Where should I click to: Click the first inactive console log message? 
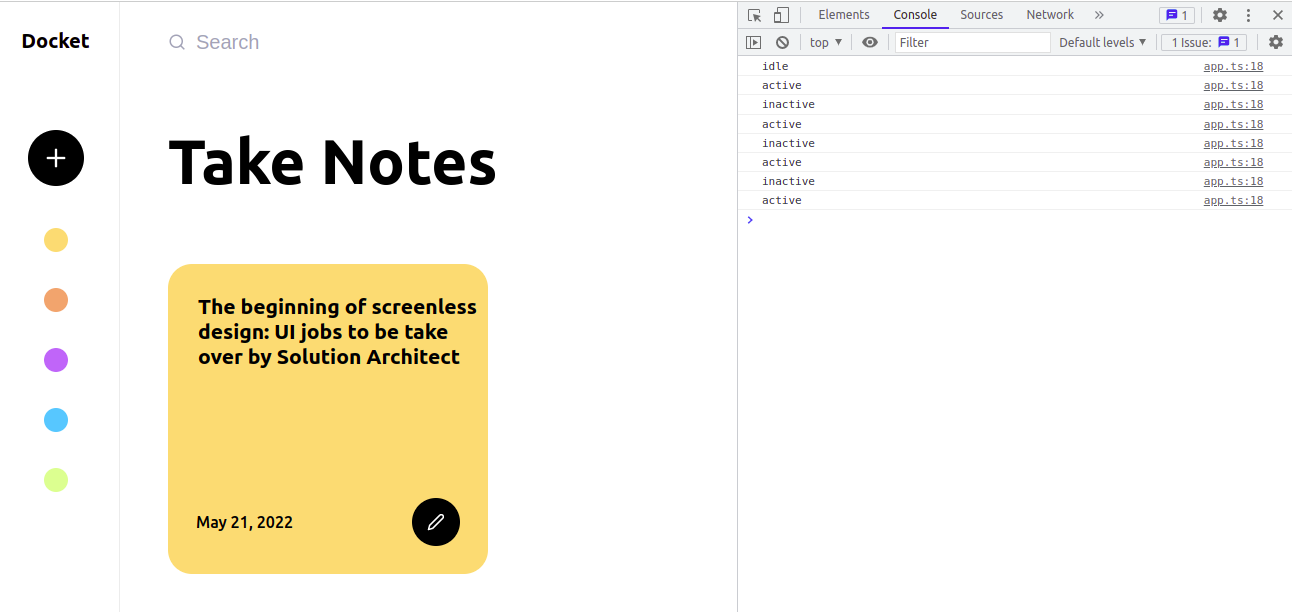pyautogui.click(x=788, y=104)
